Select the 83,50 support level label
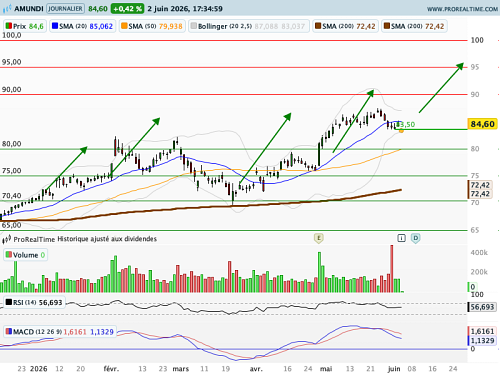This screenshot has height=375, width=500. (x=406, y=125)
